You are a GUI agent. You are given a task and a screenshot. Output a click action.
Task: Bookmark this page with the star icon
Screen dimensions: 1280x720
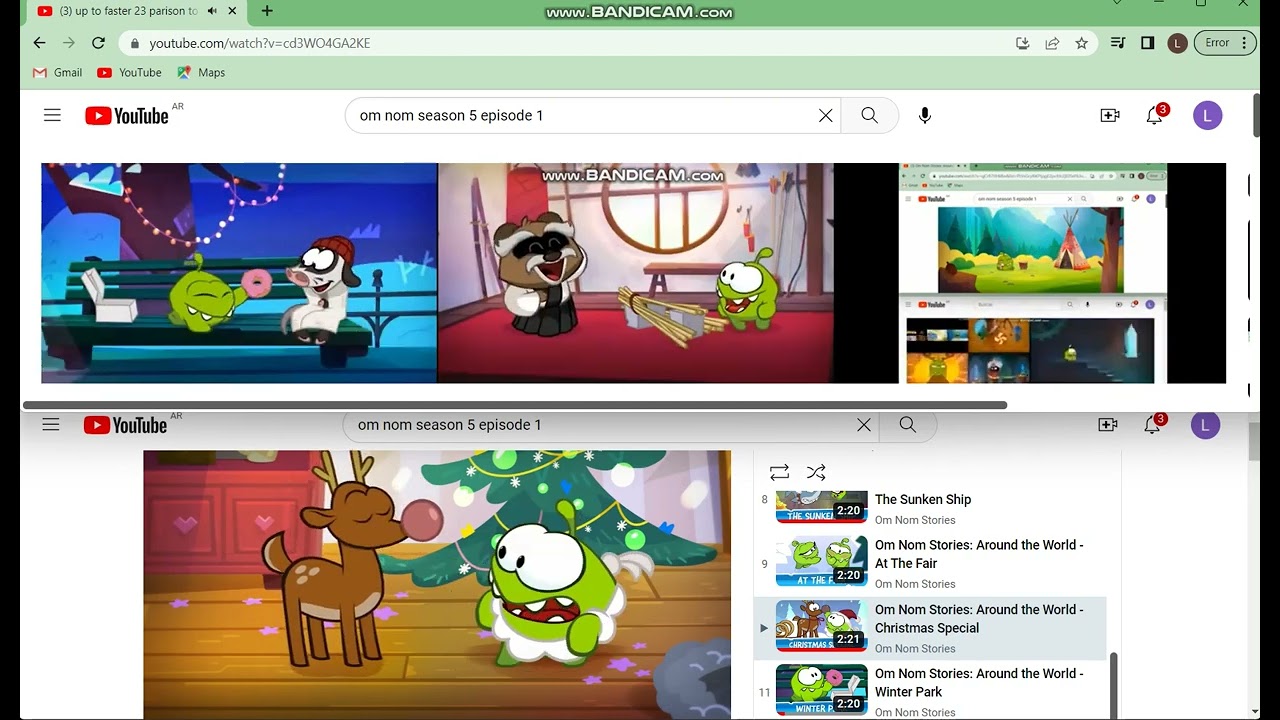click(x=1081, y=43)
